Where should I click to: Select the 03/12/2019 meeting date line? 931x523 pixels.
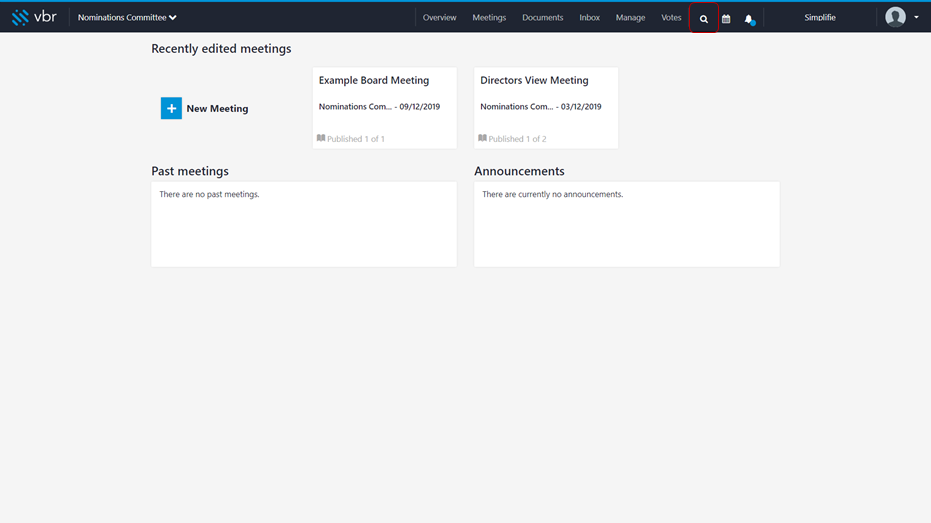point(541,106)
